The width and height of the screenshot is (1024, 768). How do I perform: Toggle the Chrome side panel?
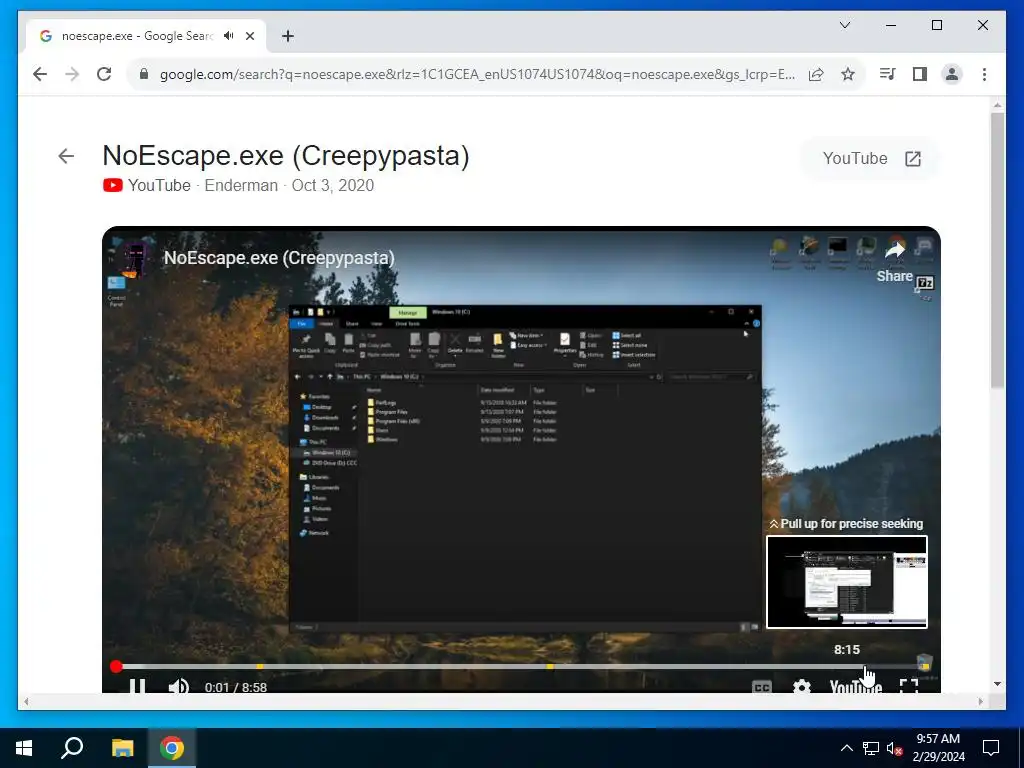[920, 74]
